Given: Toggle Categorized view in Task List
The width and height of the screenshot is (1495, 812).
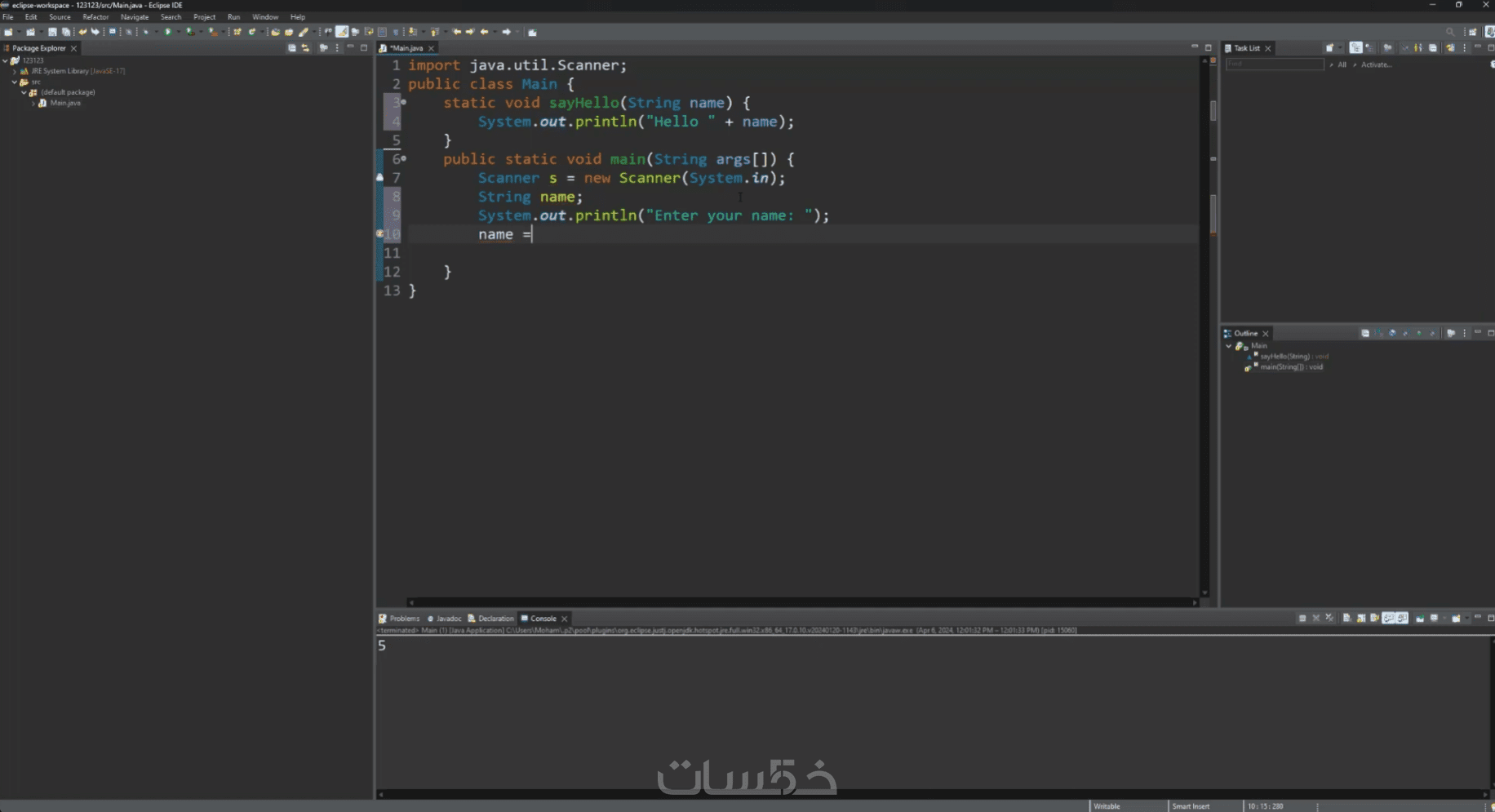Looking at the screenshot, I should pyautogui.click(x=1356, y=48).
